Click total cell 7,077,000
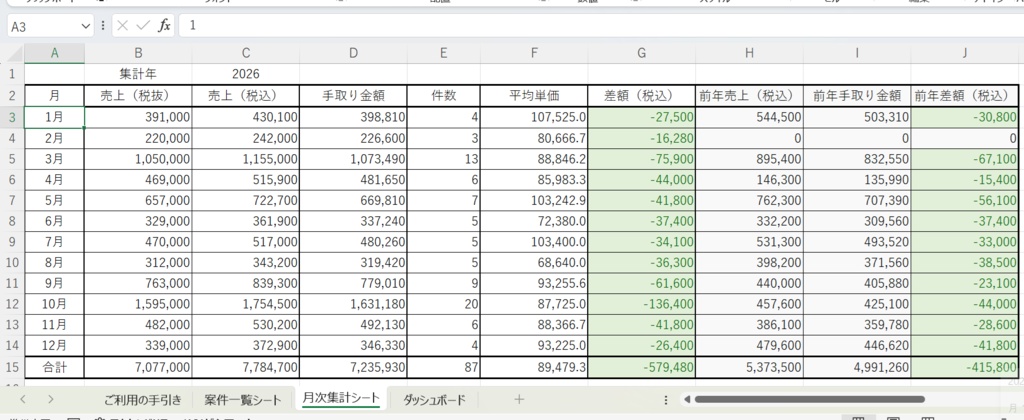Screen dimensions: 1024x420 [x=138, y=367]
